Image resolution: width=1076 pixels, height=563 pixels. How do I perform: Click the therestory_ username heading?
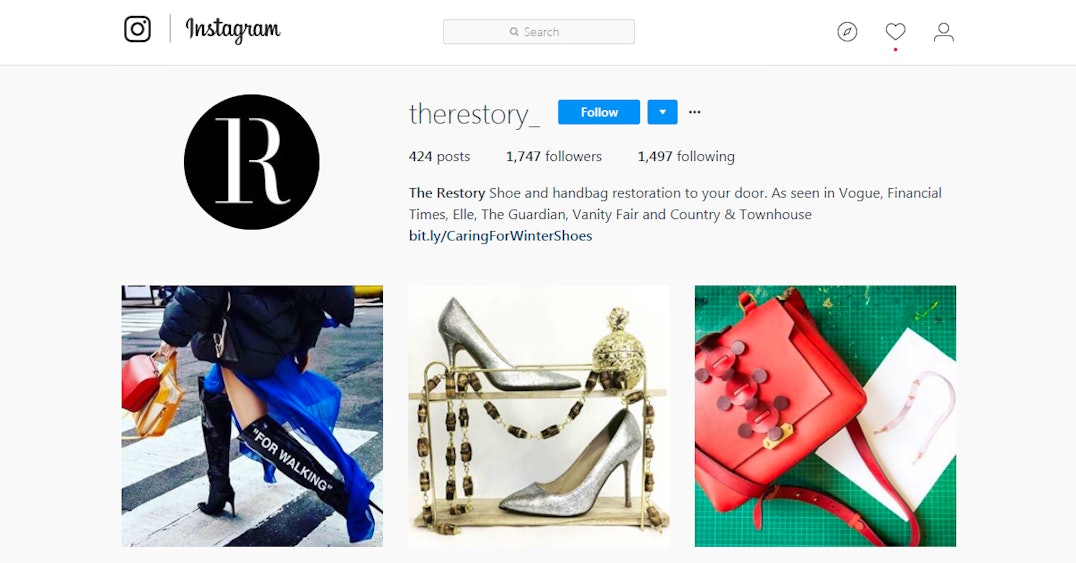[474, 114]
